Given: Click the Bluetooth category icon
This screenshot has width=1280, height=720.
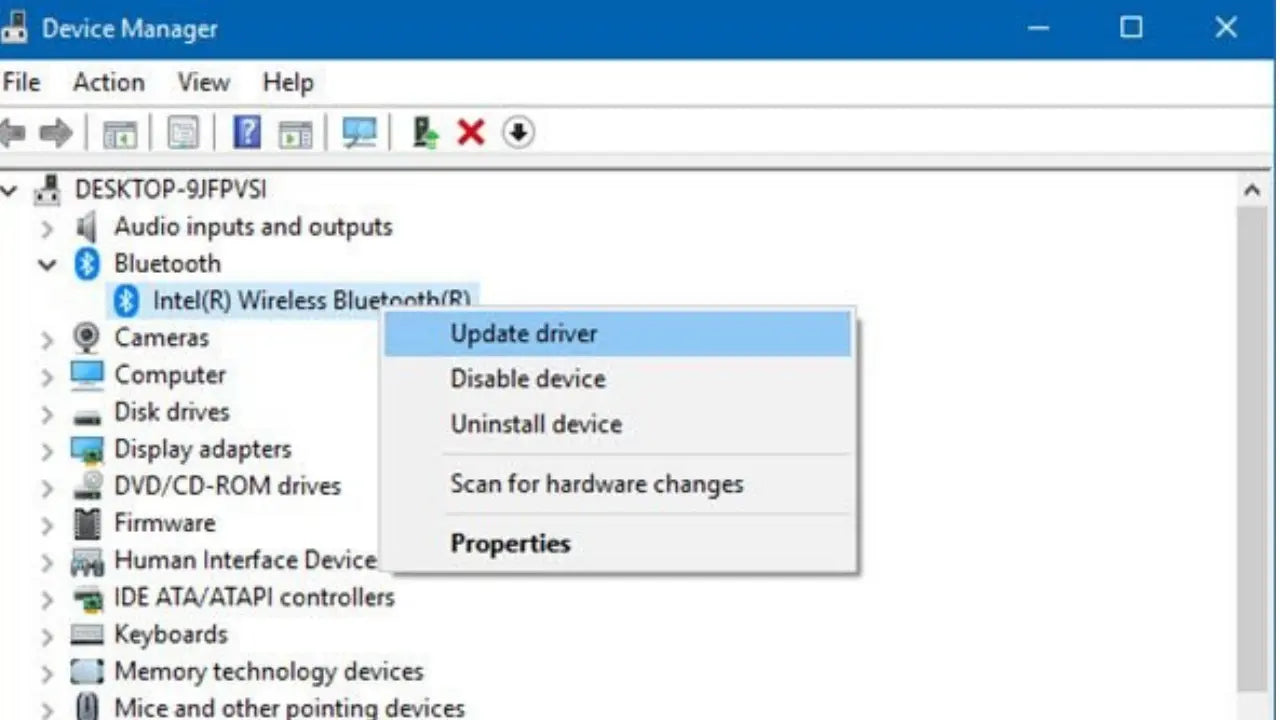Looking at the screenshot, I should (x=88, y=264).
